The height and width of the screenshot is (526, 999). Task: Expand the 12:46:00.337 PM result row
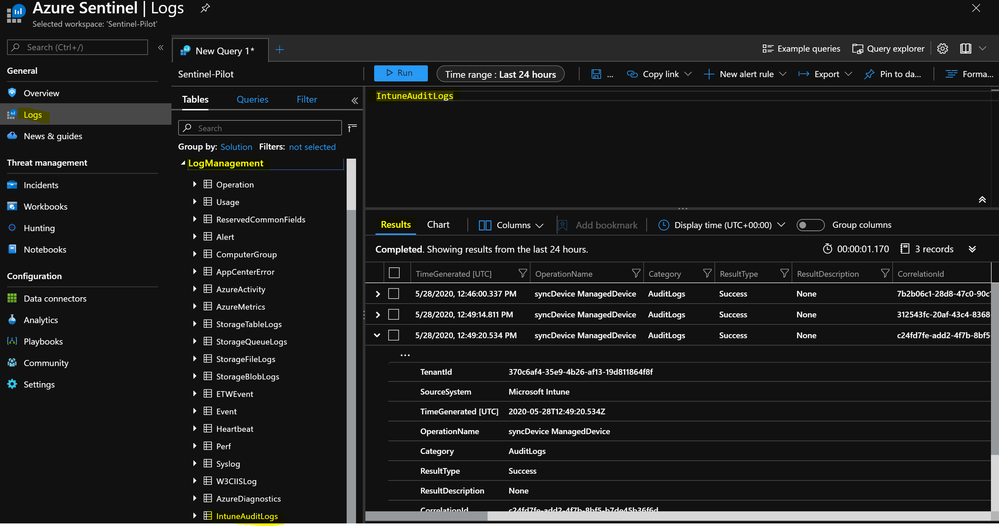377,294
